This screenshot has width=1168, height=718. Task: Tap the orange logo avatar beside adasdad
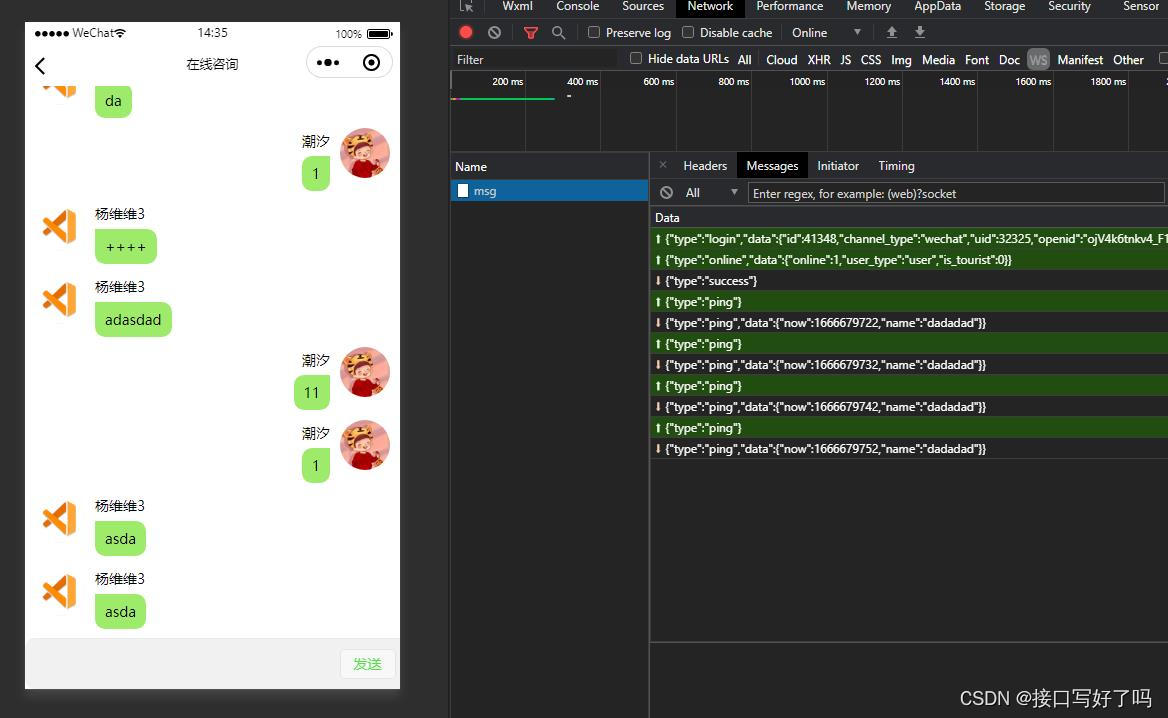[60, 299]
